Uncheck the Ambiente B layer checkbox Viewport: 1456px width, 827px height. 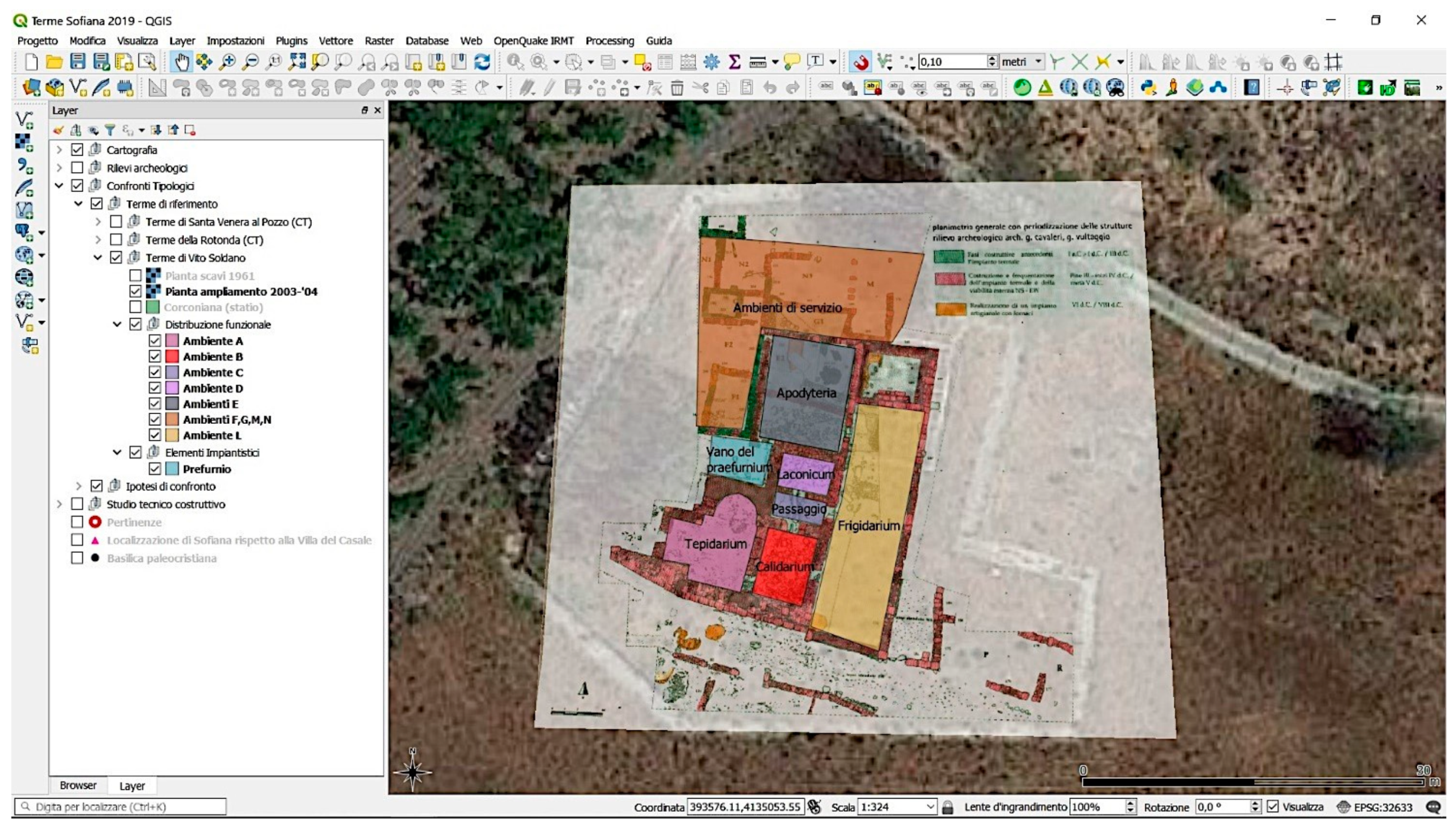[154, 357]
